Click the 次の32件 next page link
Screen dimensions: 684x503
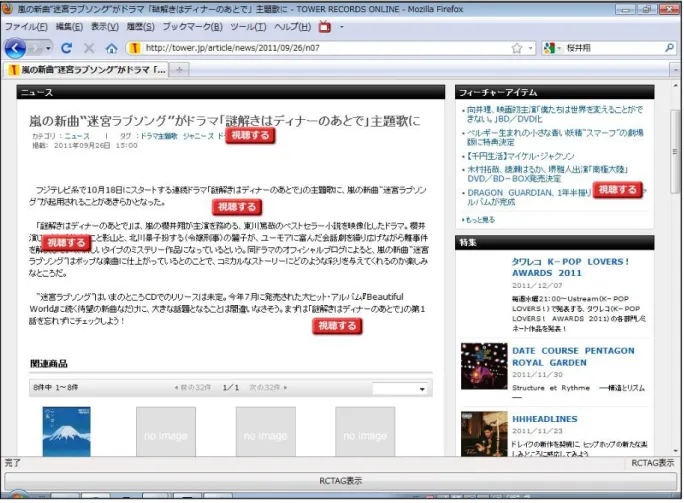pyautogui.click(x=268, y=387)
